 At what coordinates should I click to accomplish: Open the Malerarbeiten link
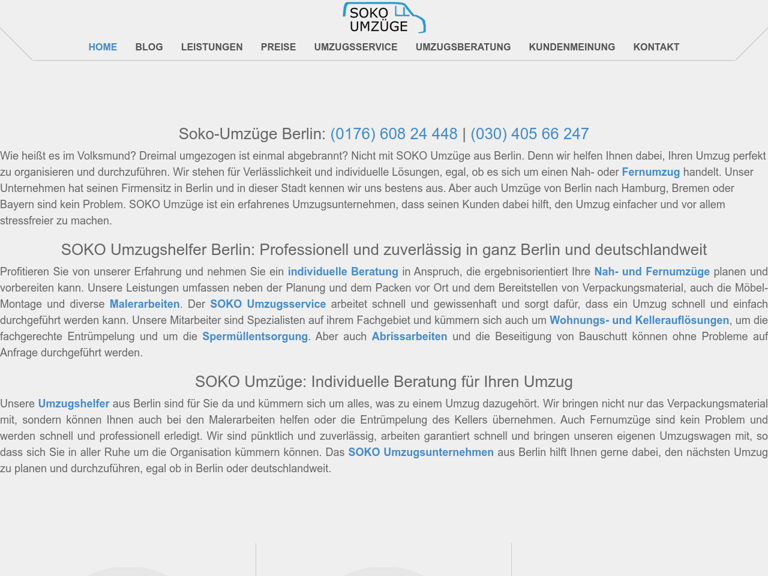(145, 304)
